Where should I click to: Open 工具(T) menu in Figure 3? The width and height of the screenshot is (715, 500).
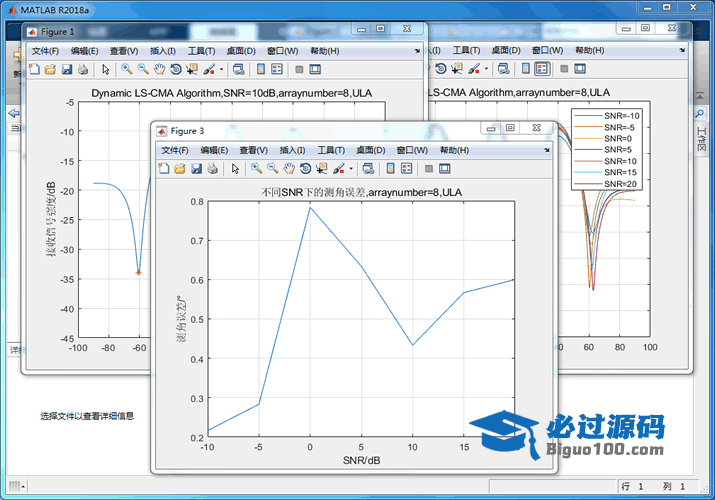pos(331,150)
